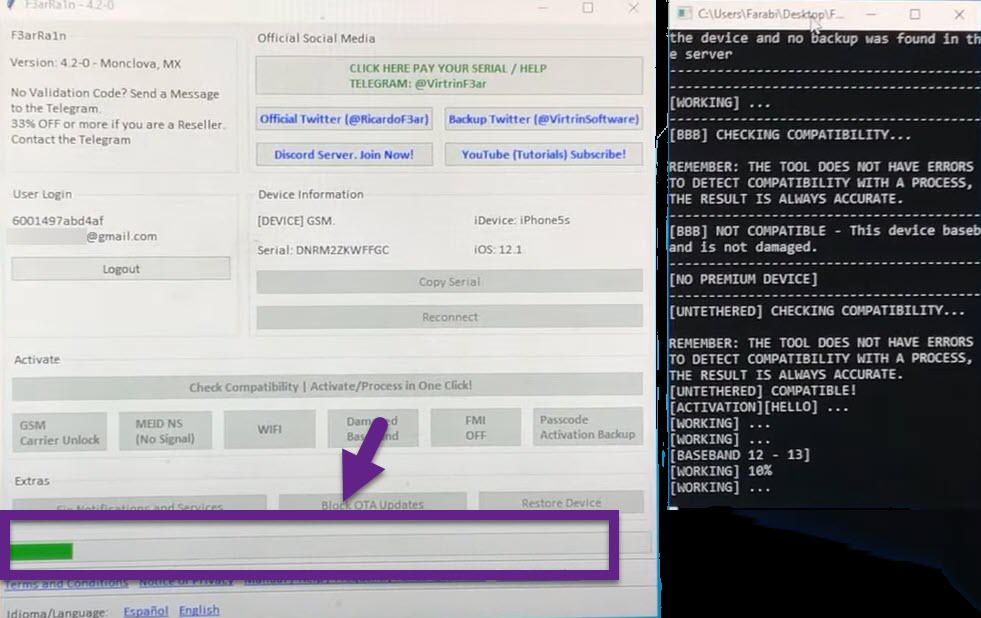This screenshot has height=618, width=981.
Task: Join the Discord Server button
Action: coord(344,154)
